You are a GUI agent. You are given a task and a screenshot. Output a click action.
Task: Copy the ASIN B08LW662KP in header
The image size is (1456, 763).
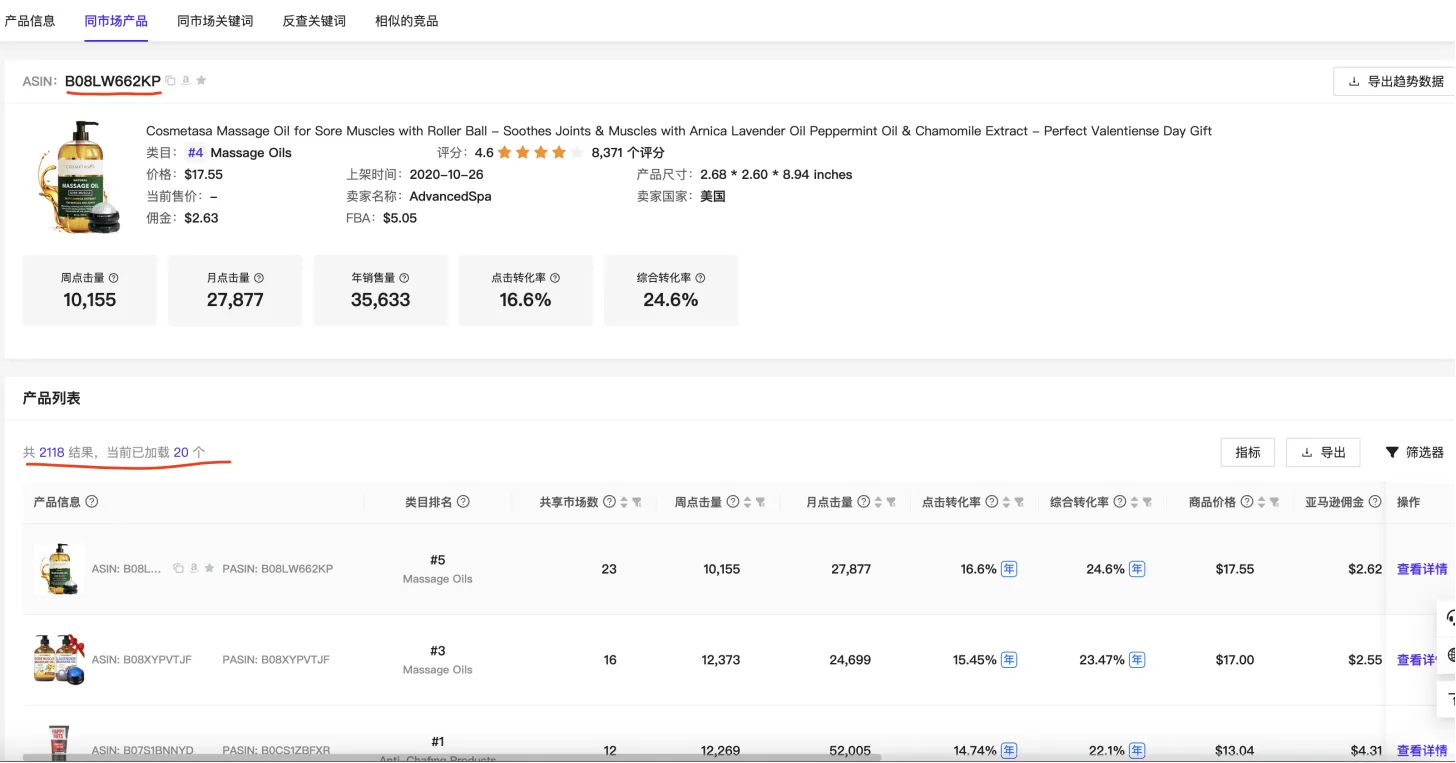click(x=170, y=81)
